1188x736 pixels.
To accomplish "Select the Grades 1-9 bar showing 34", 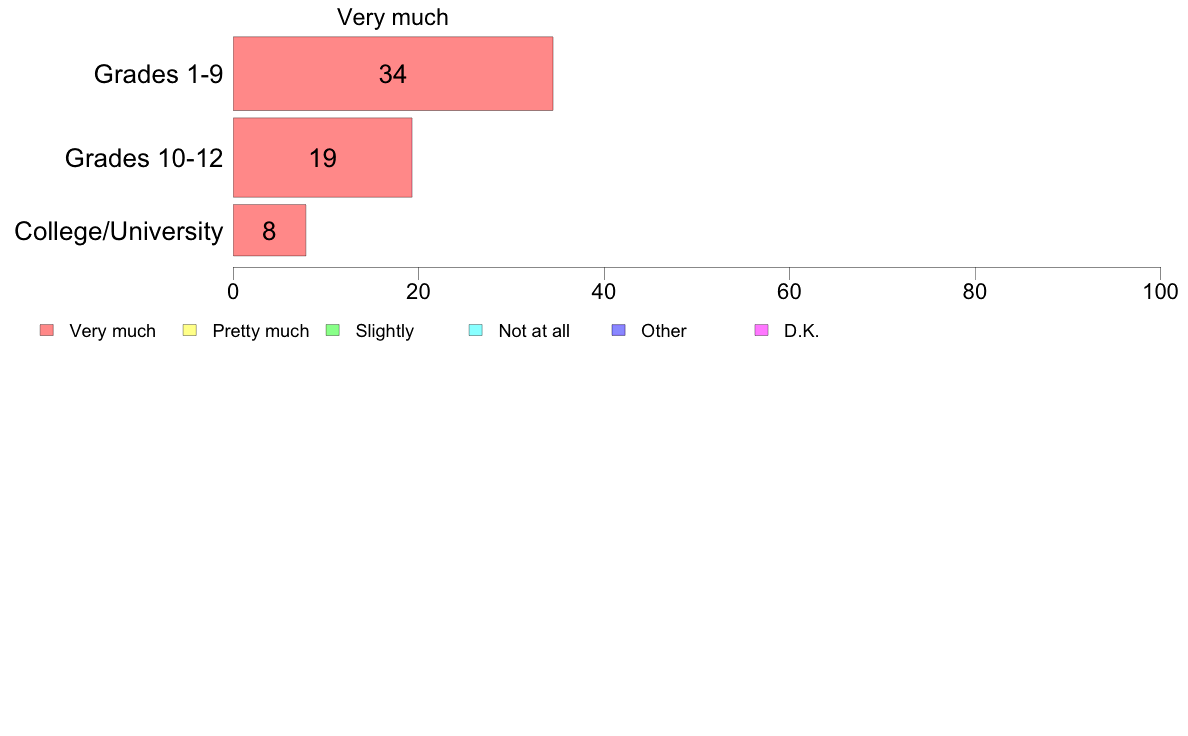I will click(392, 74).
